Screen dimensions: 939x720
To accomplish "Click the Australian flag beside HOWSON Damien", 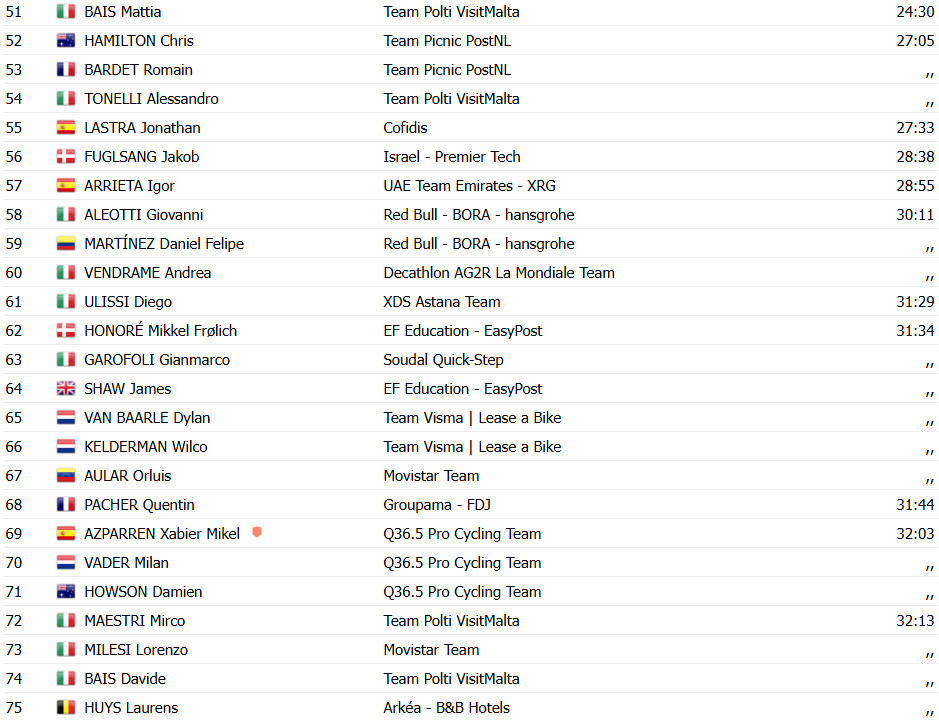I will (x=66, y=591).
